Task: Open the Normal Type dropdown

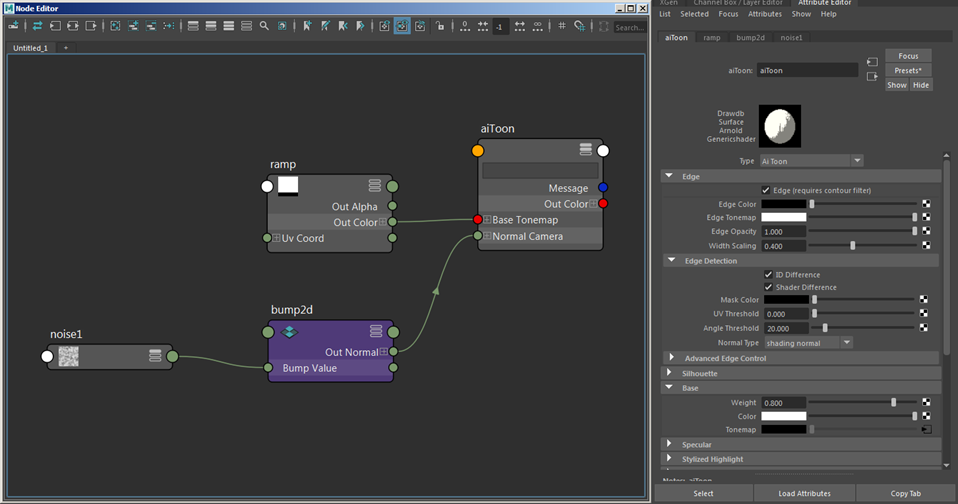Action: (x=808, y=343)
